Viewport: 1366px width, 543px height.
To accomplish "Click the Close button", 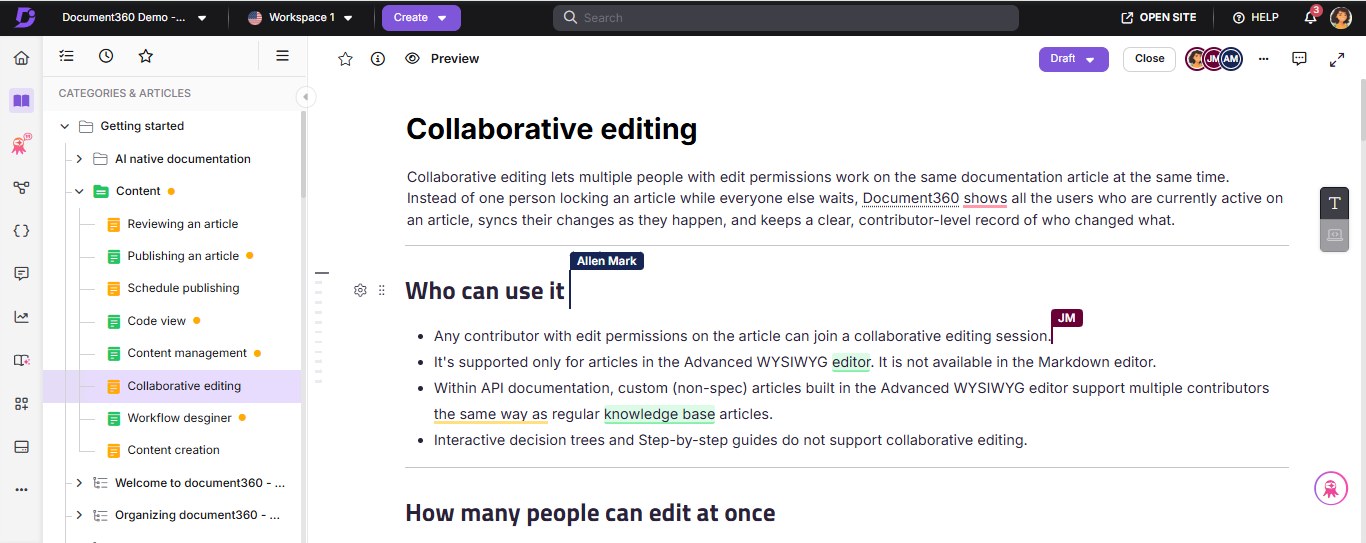I will tap(1149, 59).
